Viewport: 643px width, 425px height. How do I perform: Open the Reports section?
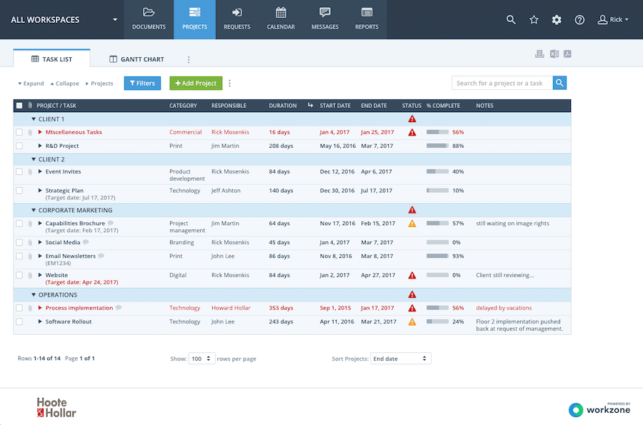click(x=366, y=19)
